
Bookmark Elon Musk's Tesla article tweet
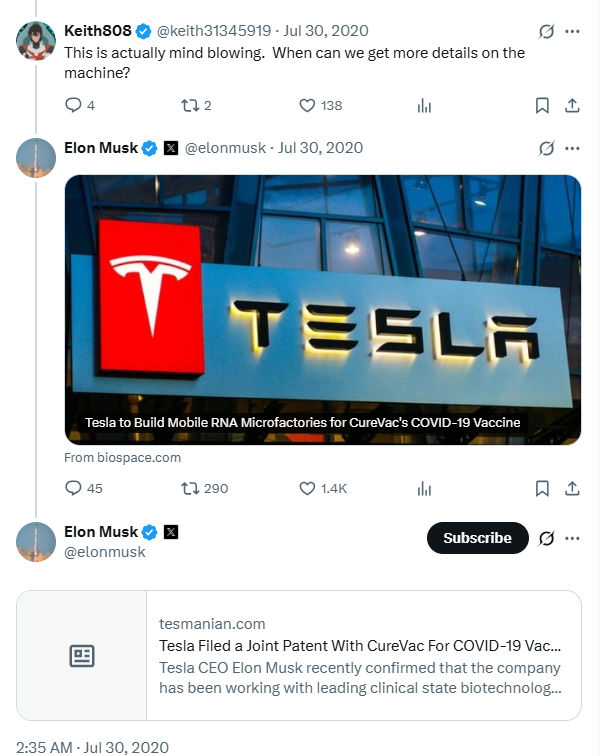coord(542,488)
